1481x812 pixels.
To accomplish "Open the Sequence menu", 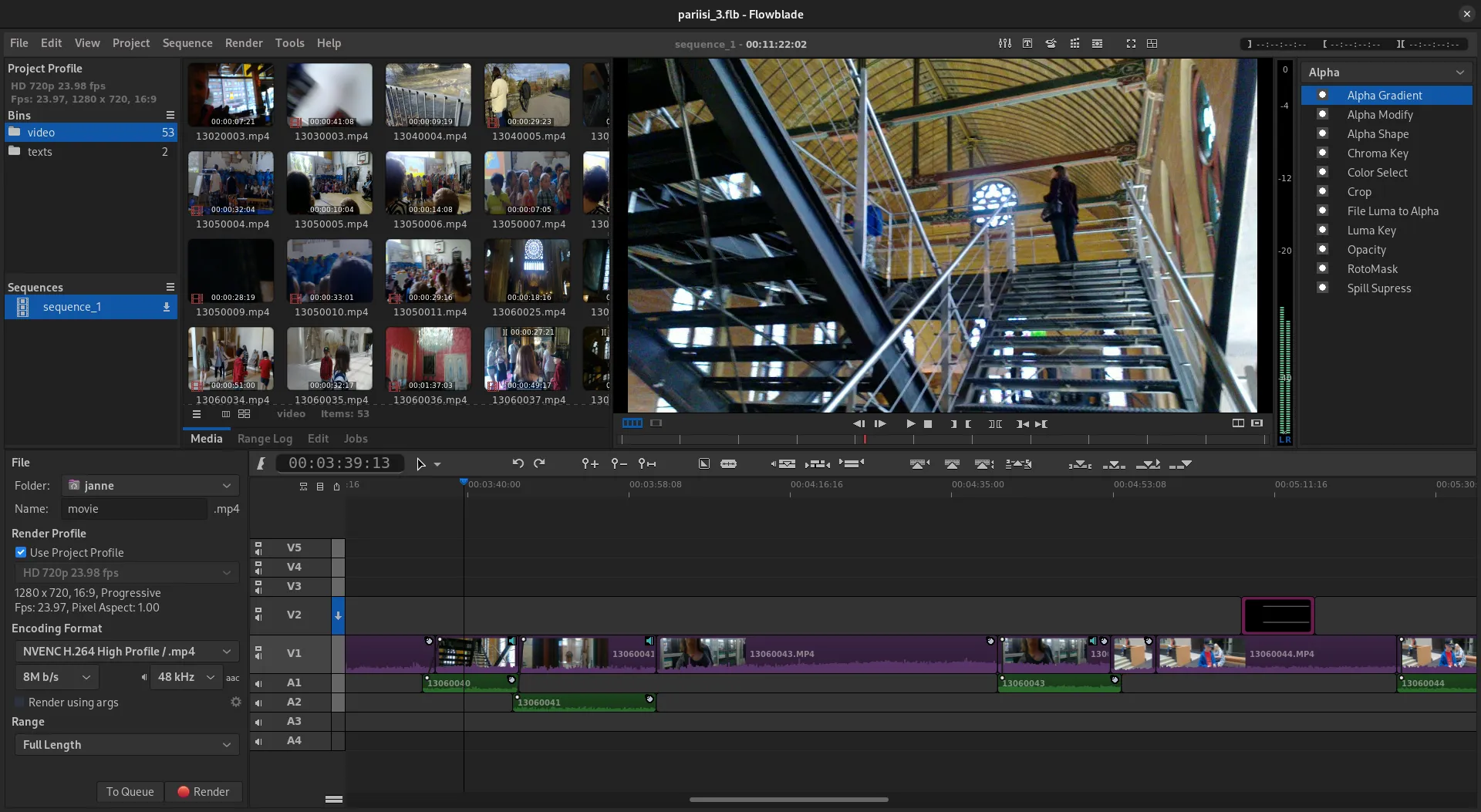I will [x=187, y=43].
